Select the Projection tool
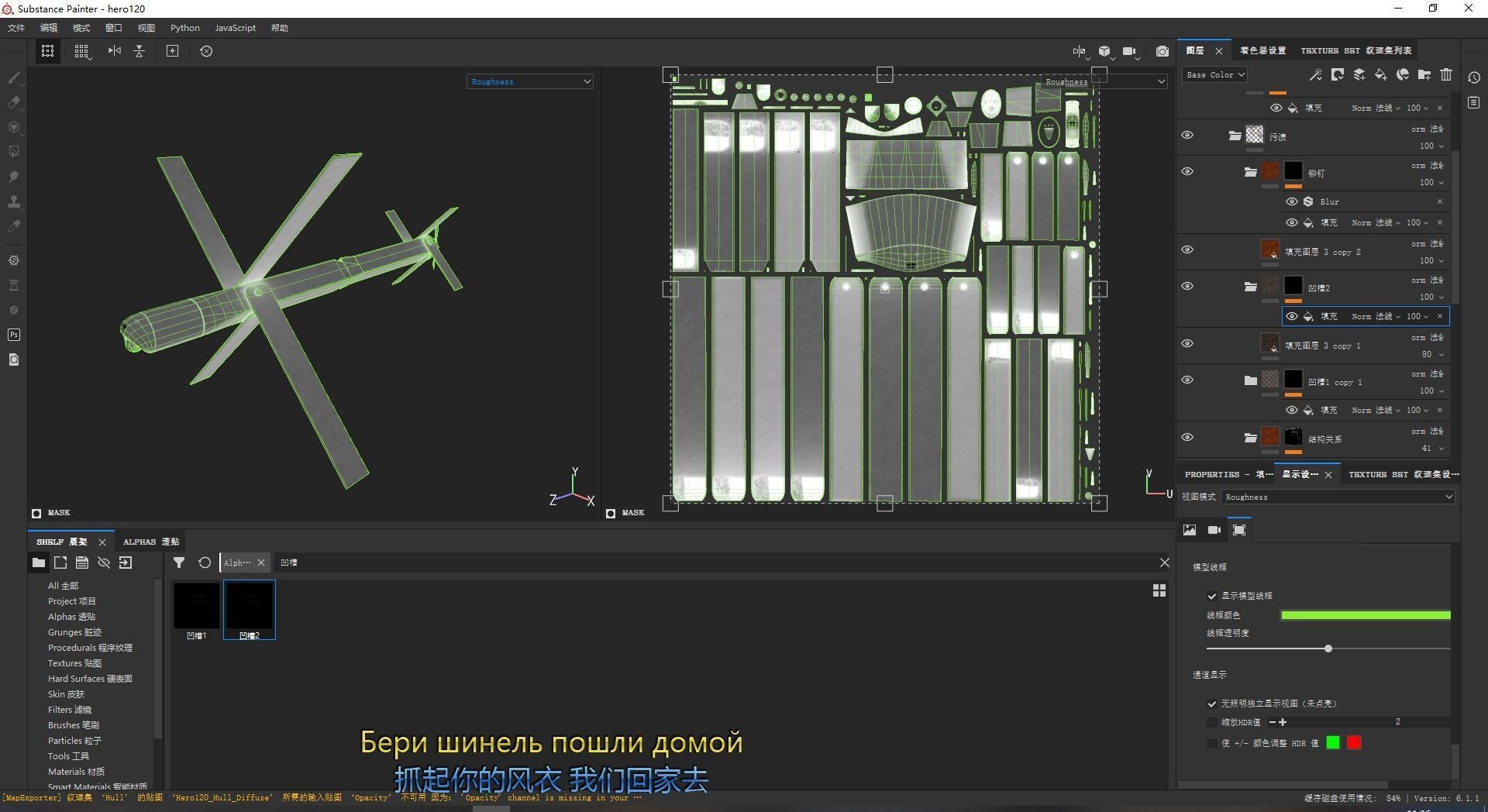1488x812 pixels. pos(13,127)
